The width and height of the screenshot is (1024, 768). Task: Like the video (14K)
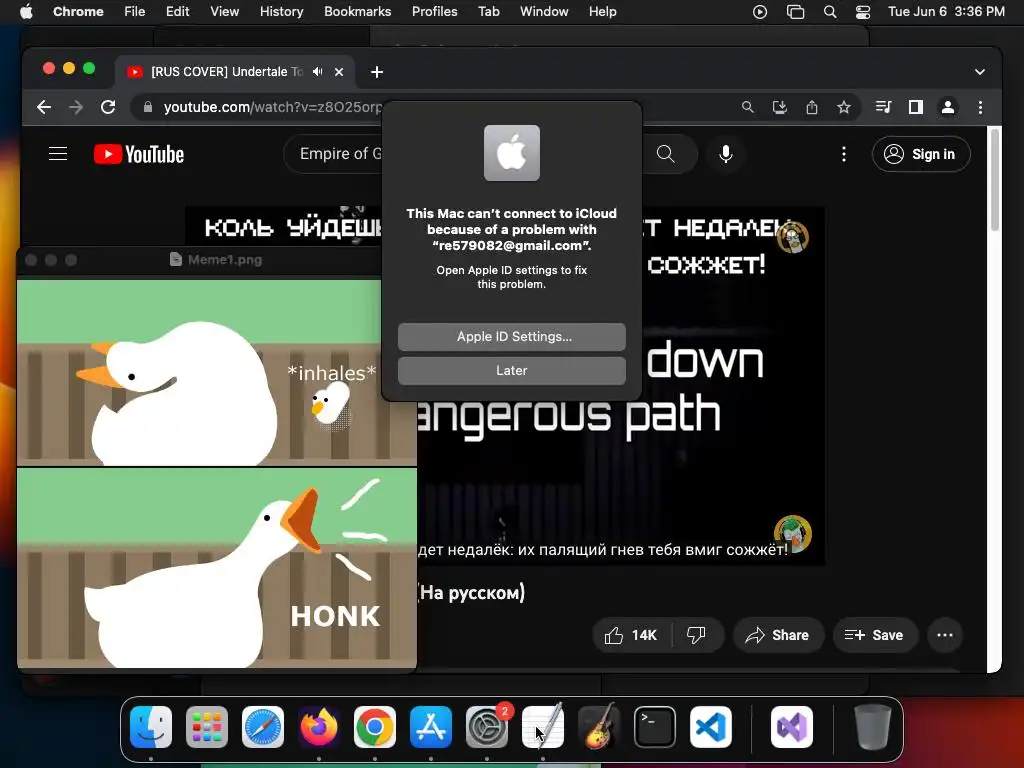point(632,635)
